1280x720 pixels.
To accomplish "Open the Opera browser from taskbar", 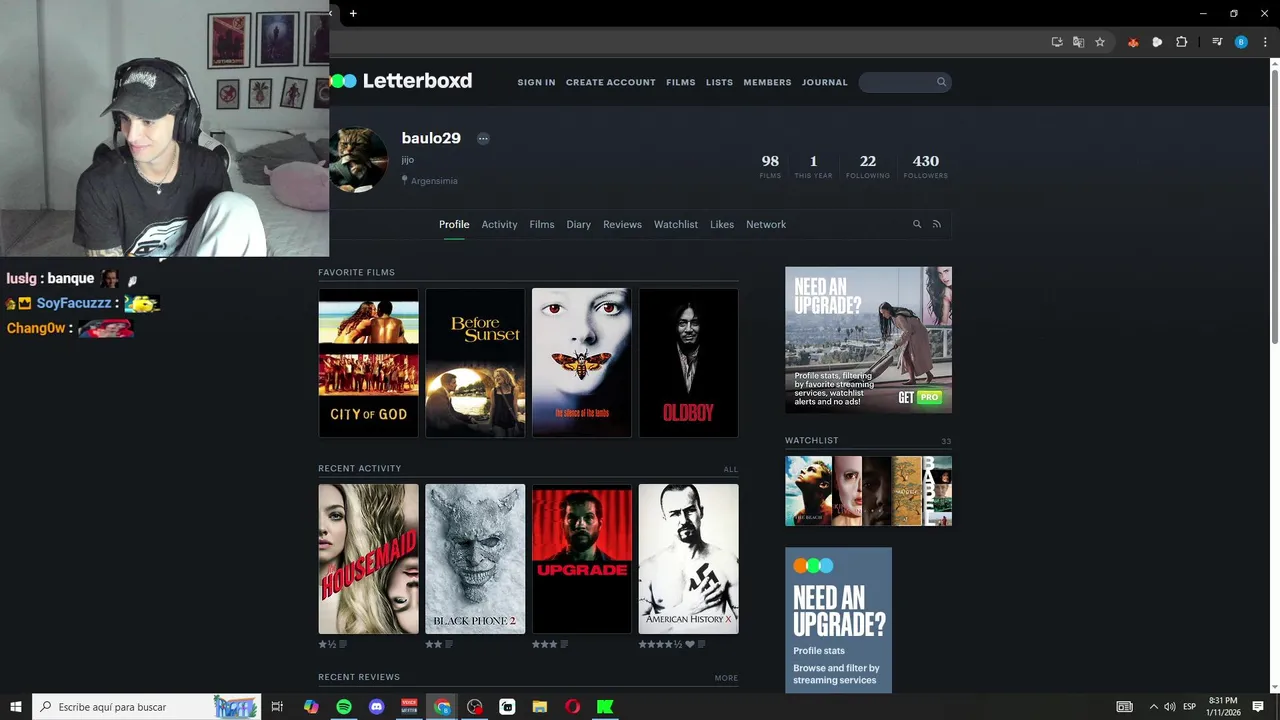I will 572,706.
